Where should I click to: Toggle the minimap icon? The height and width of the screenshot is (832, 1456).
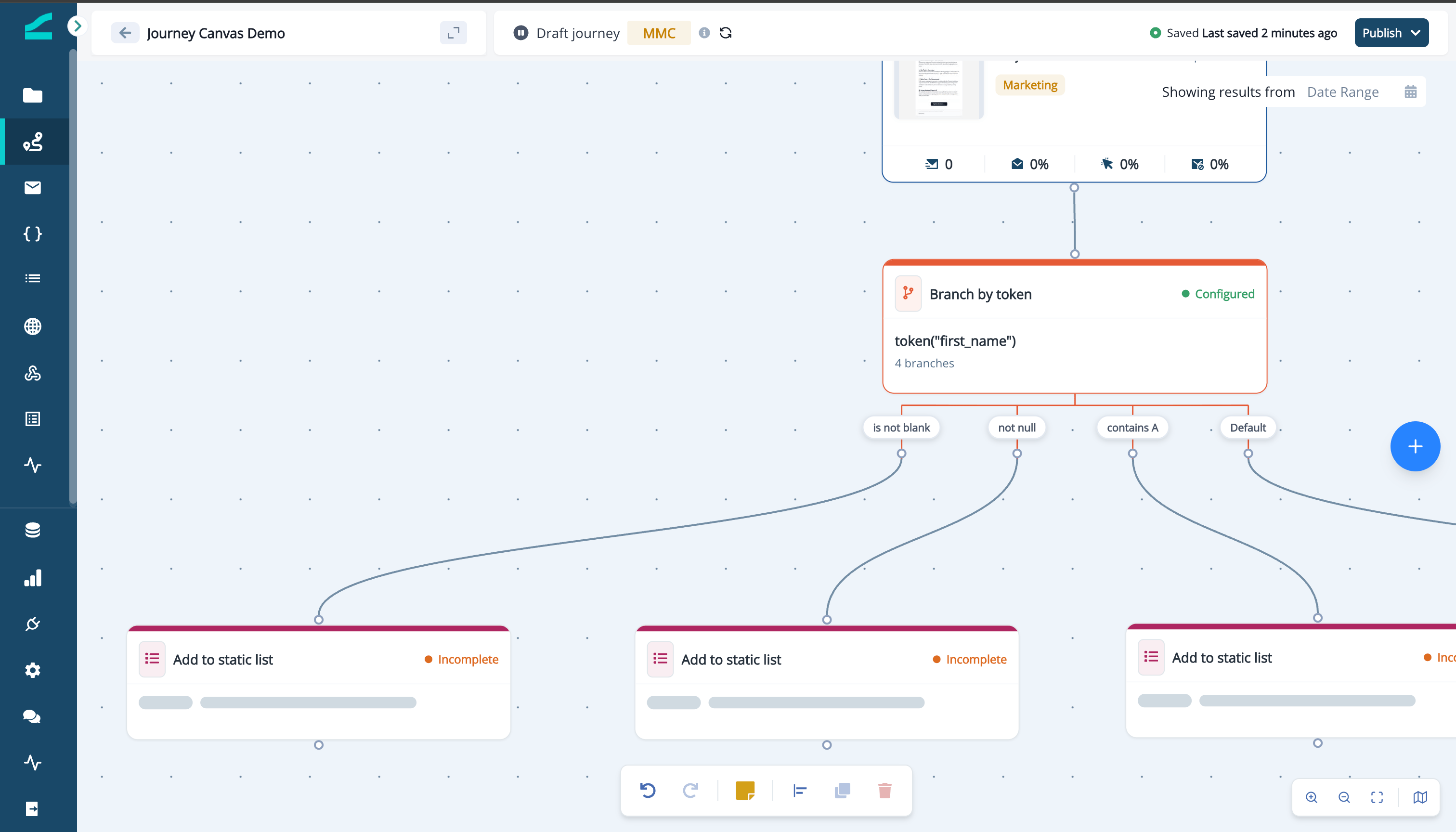coord(1420,797)
